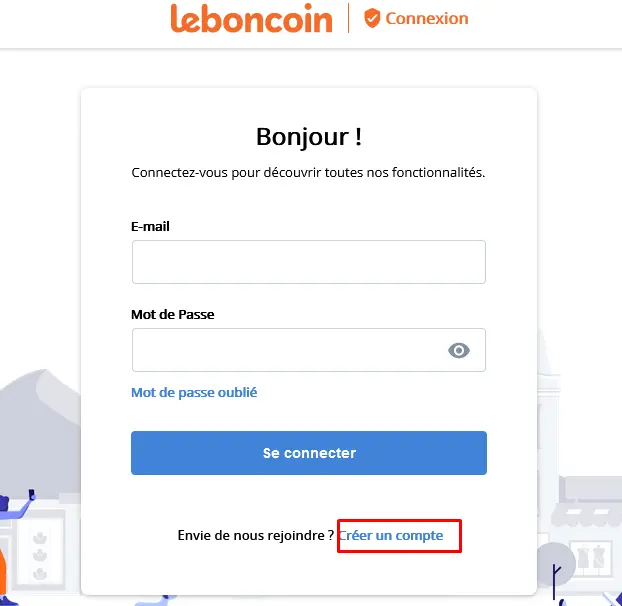Viewport: 622px width, 606px height.
Task: Click the mannequin shop window illustration
Action: pyautogui.click(x=591, y=557)
